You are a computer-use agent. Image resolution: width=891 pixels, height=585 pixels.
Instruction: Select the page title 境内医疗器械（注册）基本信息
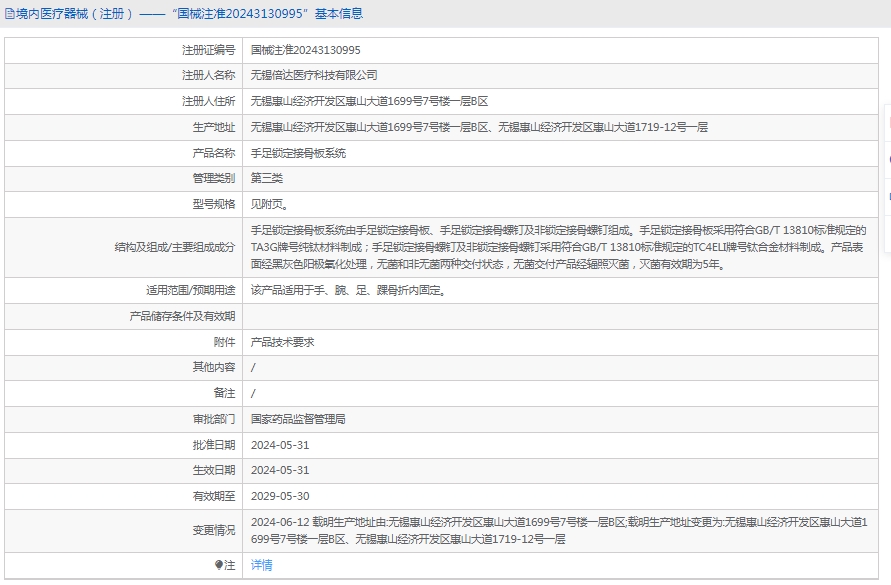pos(189,14)
